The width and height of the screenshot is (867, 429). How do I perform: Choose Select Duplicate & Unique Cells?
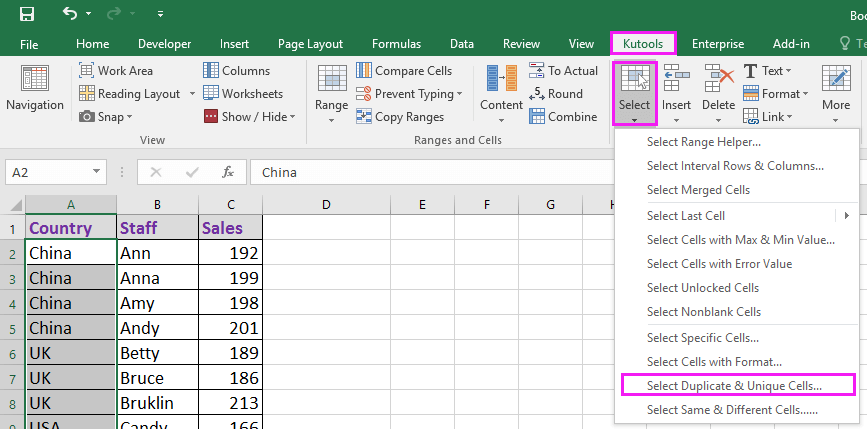coord(737,385)
